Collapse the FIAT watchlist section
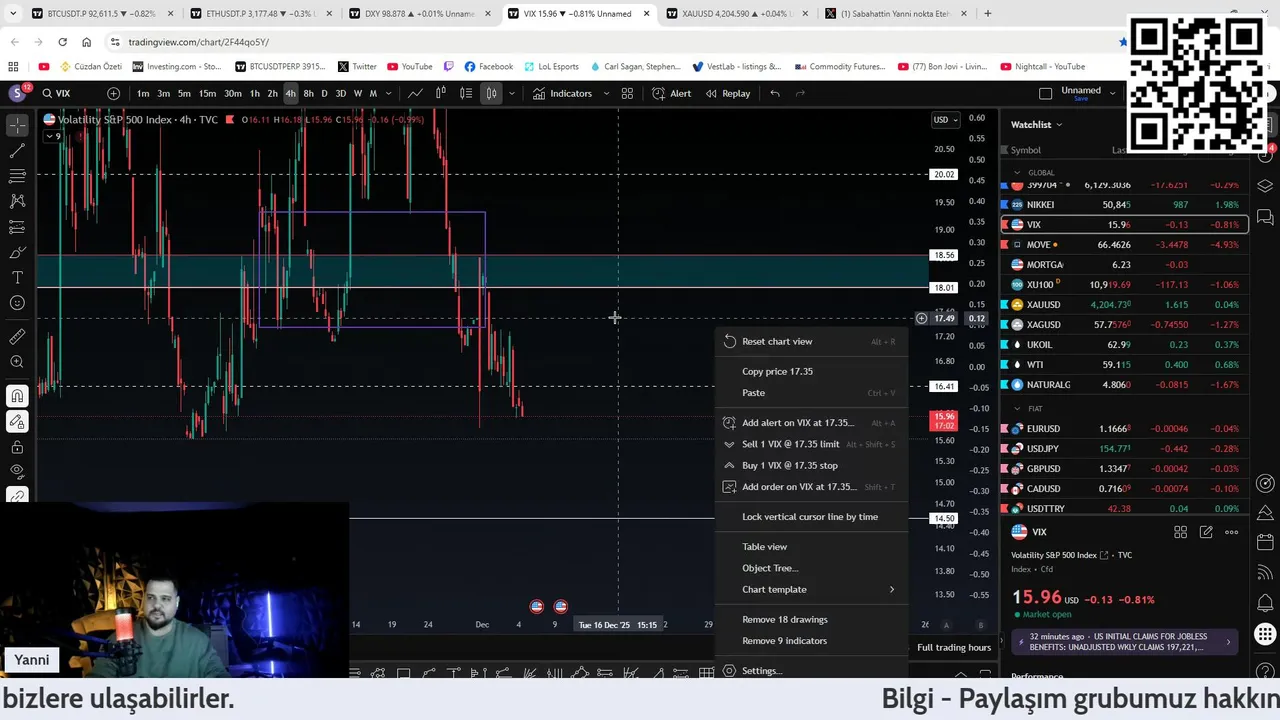The height and width of the screenshot is (720, 1280). coord(1017,408)
